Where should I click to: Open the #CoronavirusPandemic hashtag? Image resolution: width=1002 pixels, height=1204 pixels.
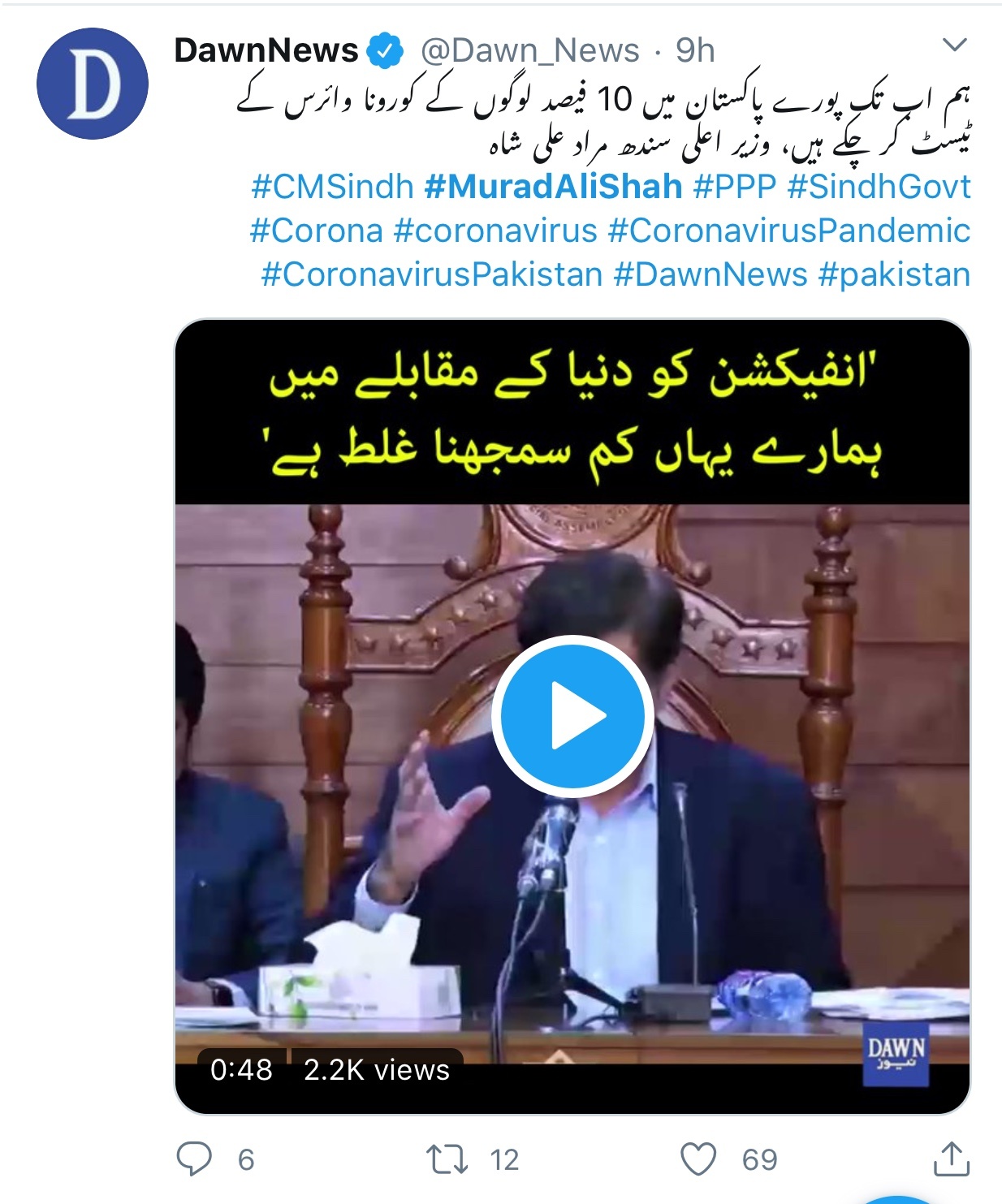(788, 231)
